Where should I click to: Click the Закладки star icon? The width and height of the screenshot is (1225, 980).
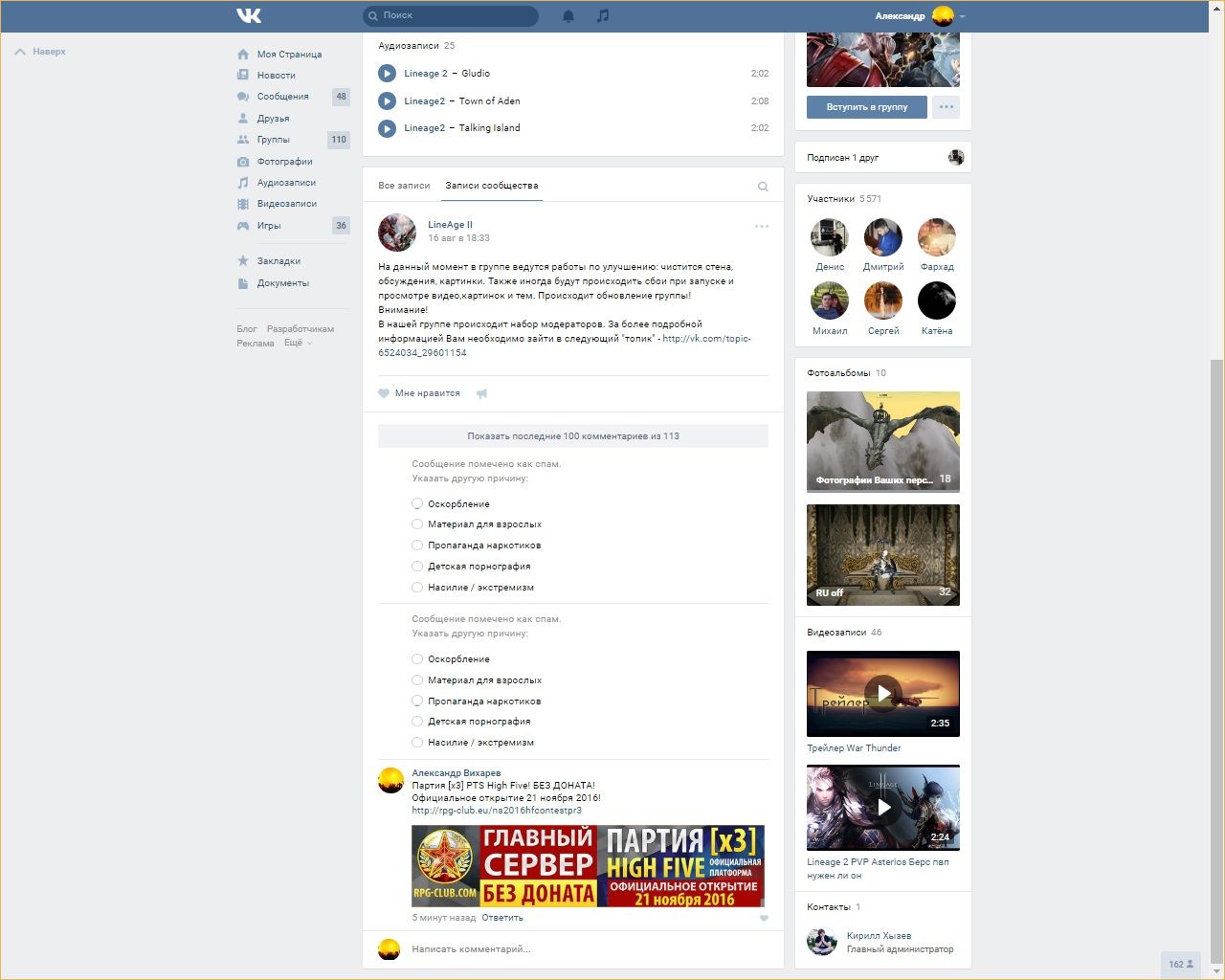(243, 261)
